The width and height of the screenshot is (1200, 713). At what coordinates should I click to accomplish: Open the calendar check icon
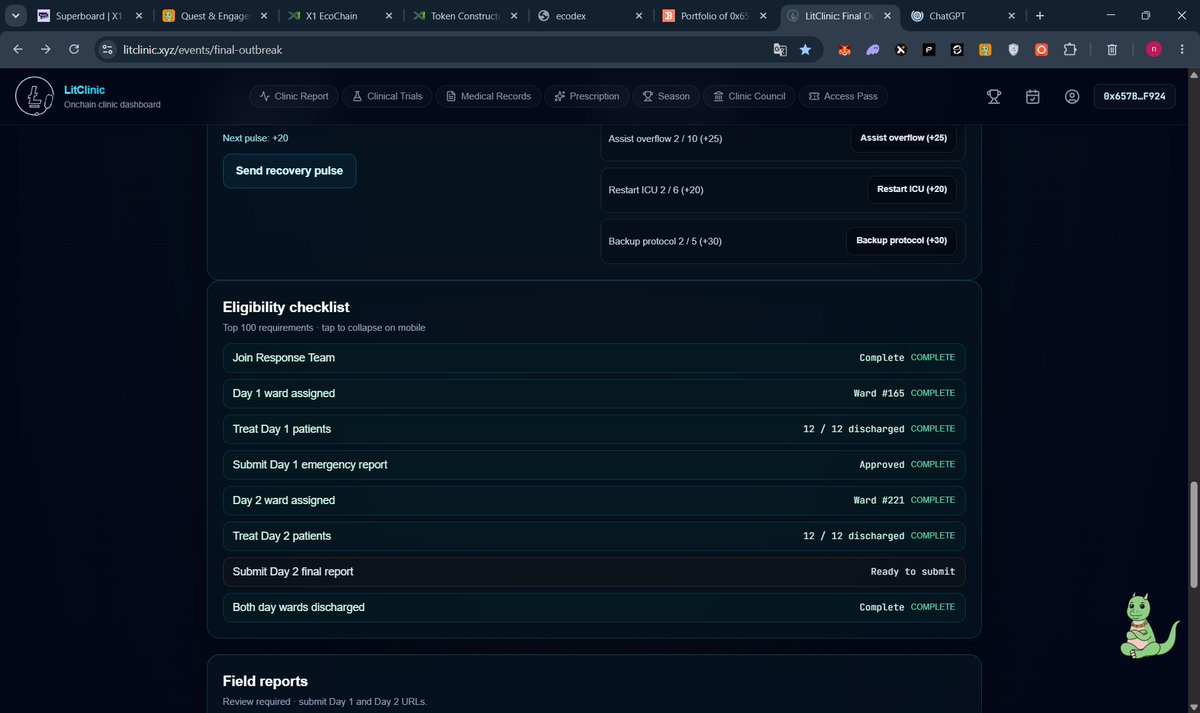[x=1033, y=97]
